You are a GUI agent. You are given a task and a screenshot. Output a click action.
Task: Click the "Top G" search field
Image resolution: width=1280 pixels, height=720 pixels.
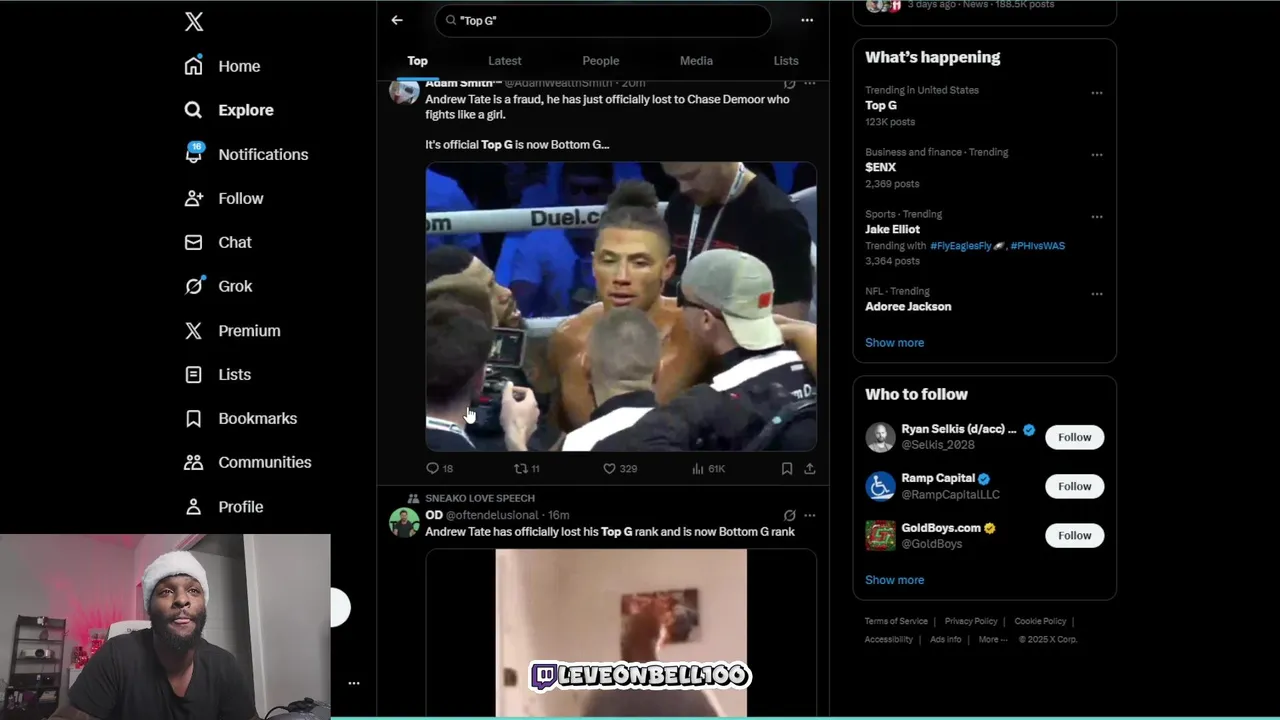[603, 20]
